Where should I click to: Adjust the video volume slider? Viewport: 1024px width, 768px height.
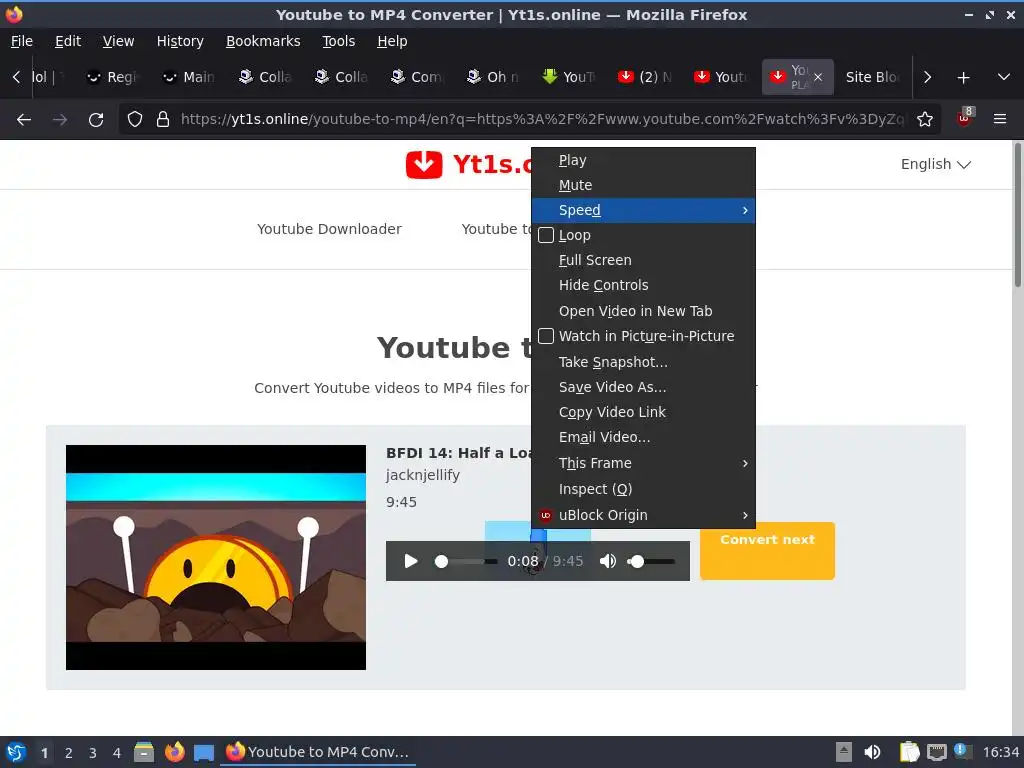point(651,561)
